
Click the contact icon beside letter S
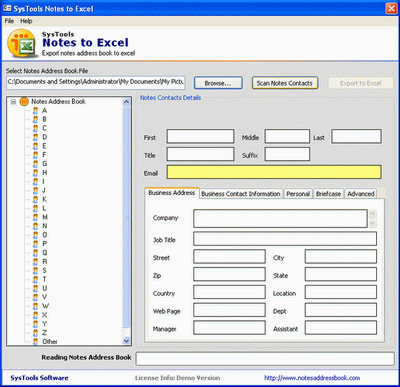point(36,271)
